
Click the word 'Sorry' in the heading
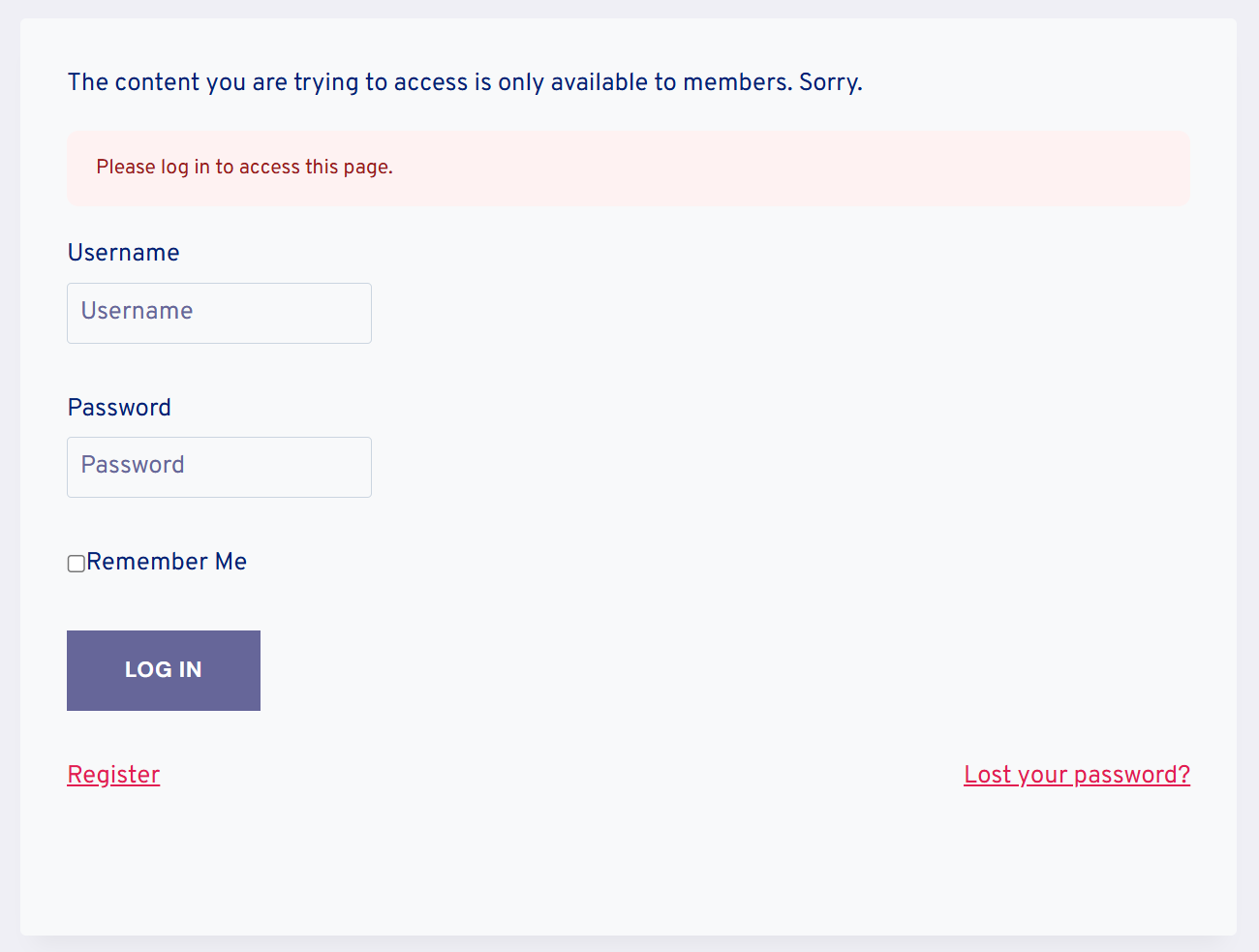click(x=829, y=82)
